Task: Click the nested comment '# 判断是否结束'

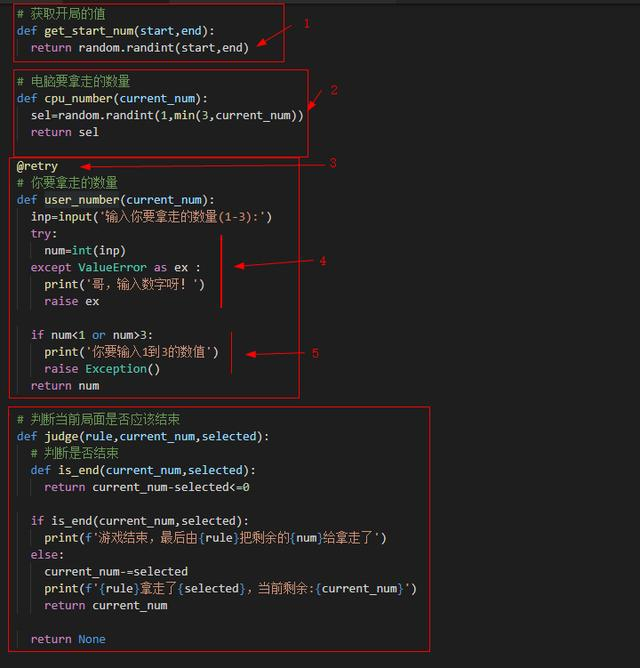Action: (x=75, y=453)
